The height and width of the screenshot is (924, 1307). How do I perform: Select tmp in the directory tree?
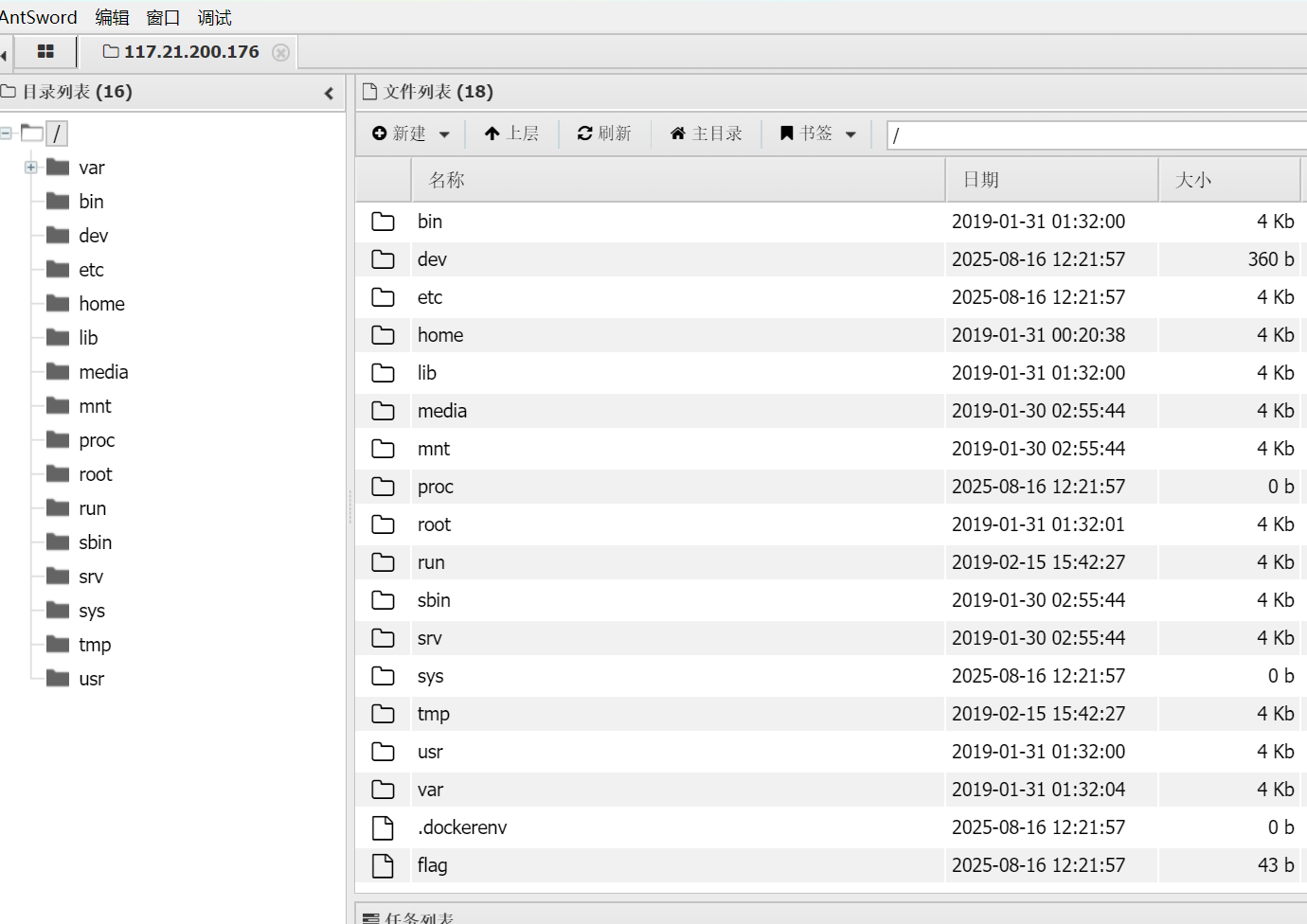pyautogui.click(x=95, y=645)
